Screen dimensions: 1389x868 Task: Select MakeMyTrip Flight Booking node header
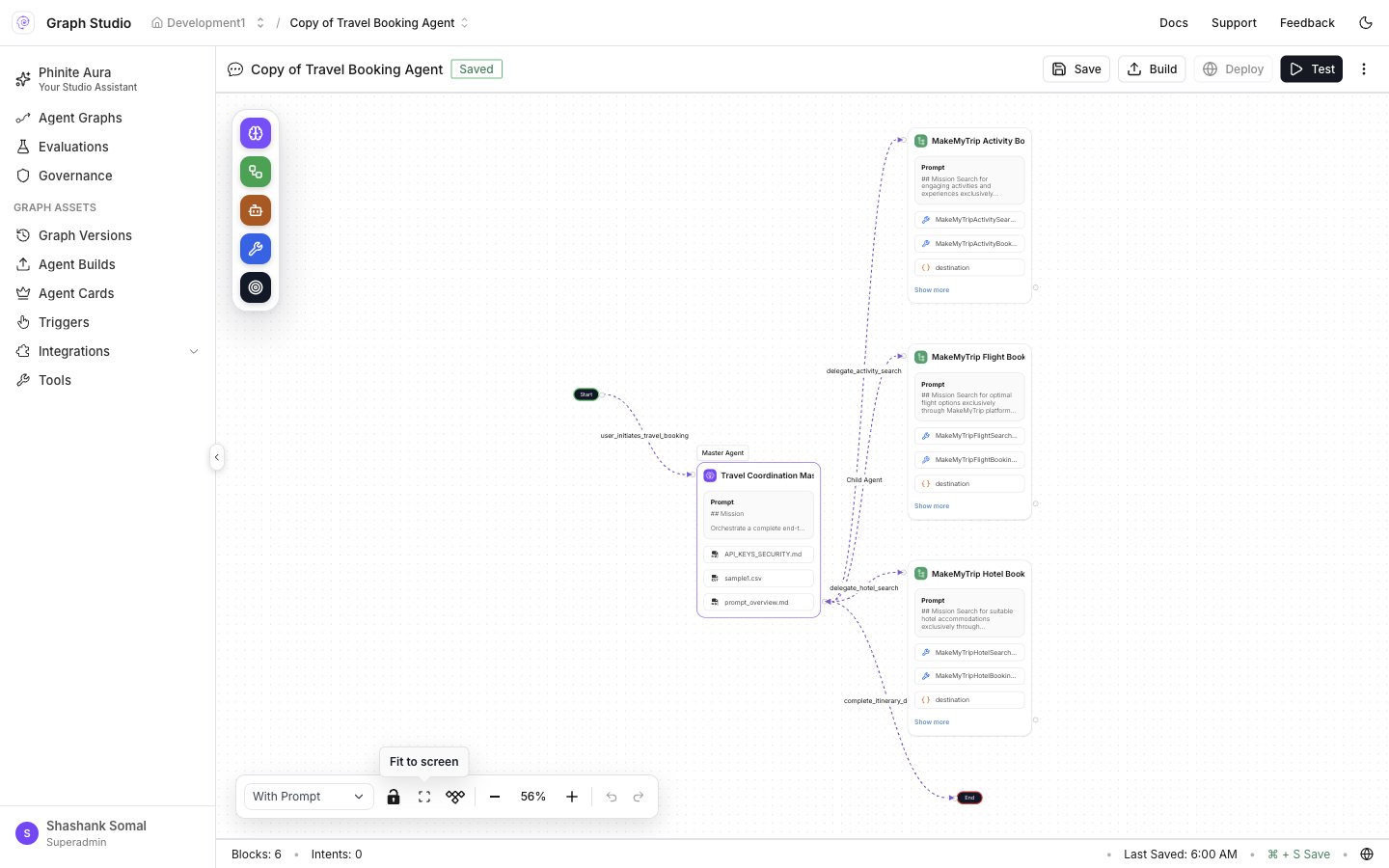[x=969, y=357]
